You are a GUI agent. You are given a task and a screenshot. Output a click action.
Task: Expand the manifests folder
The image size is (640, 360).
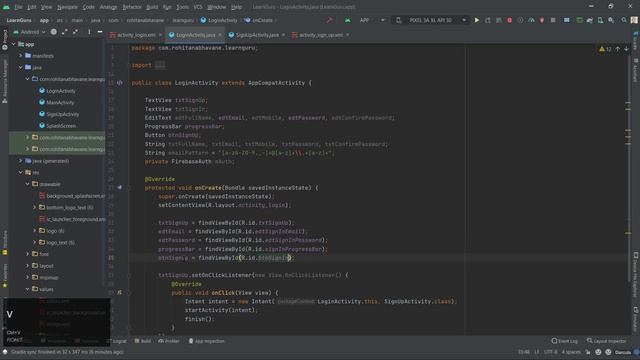[20, 56]
